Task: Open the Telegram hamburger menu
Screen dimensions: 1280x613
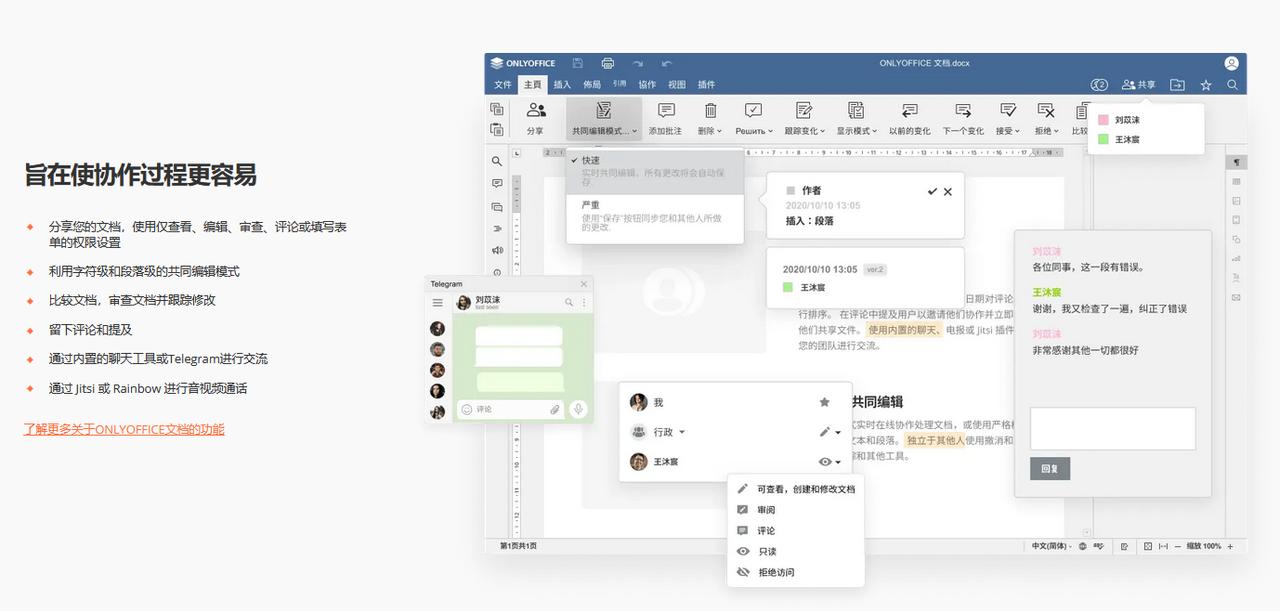Action: (x=437, y=302)
